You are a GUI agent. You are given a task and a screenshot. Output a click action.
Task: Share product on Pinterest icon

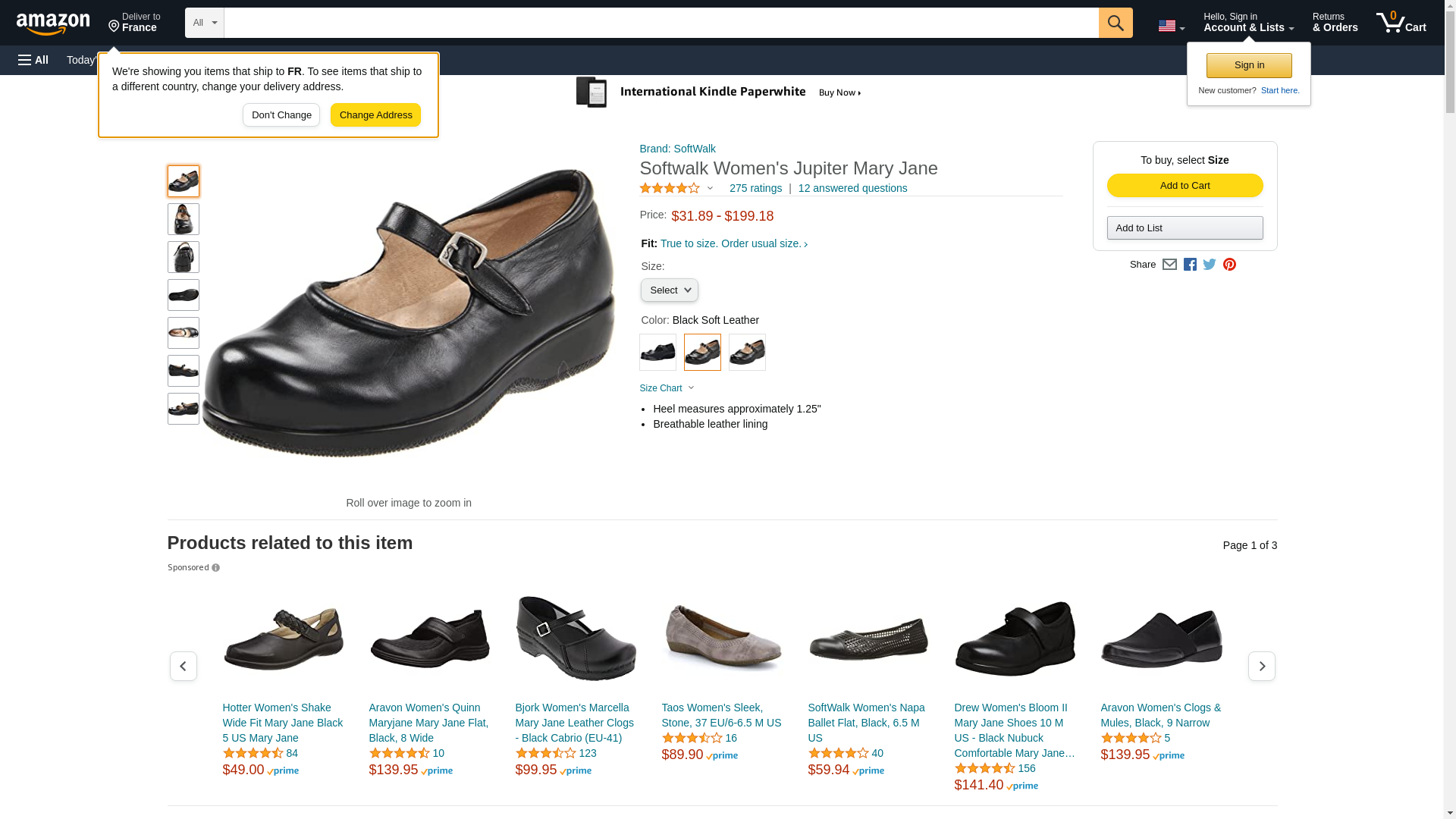coord(1229,265)
